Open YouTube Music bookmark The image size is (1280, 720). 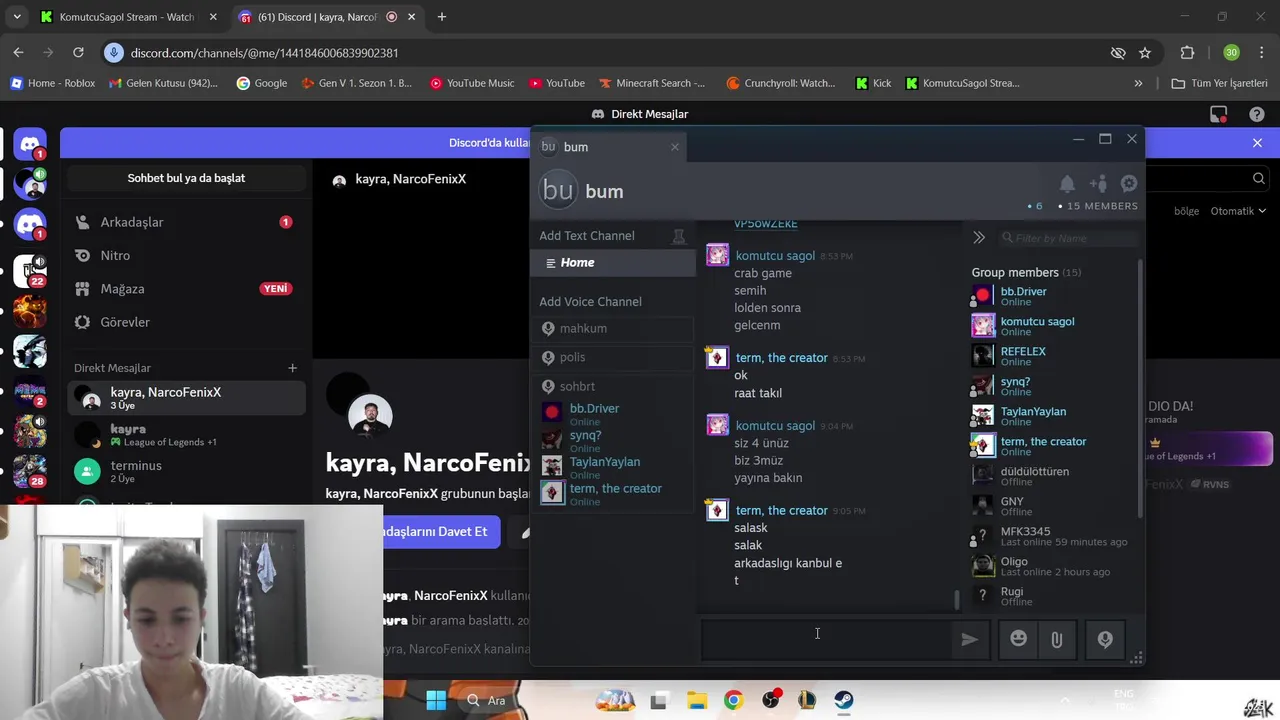[471, 83]
